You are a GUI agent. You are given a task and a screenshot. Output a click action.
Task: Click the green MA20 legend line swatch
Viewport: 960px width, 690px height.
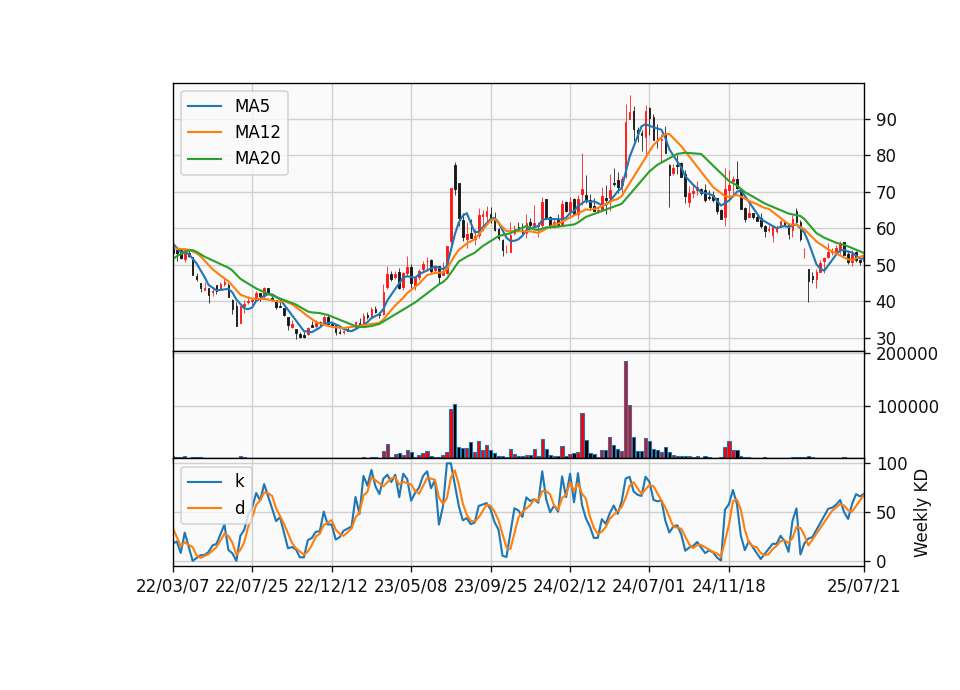point(204,158)
